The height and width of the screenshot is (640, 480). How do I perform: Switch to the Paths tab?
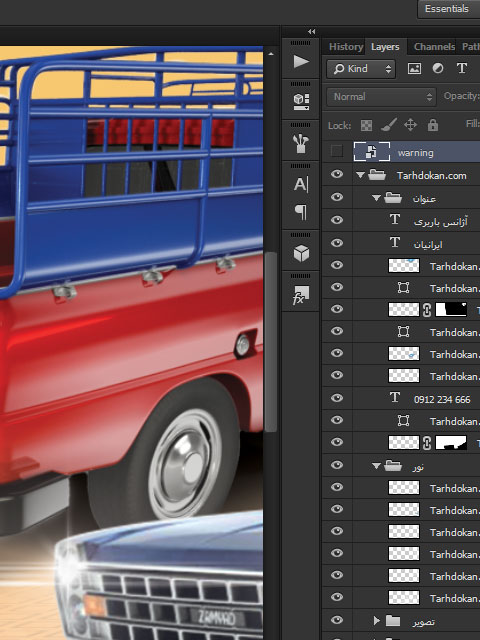point(471,47)
